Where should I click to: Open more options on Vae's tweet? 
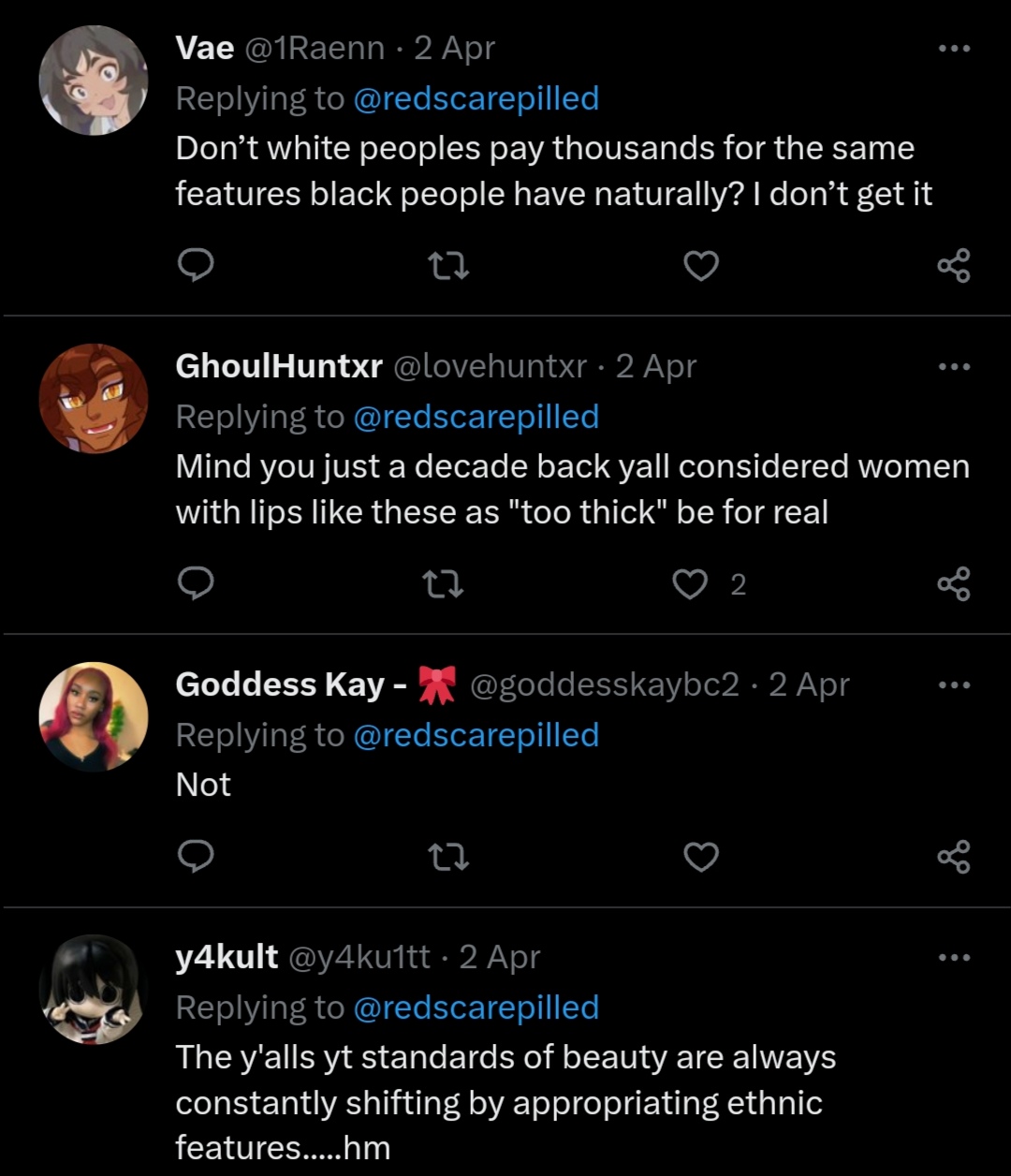[954, 48]
